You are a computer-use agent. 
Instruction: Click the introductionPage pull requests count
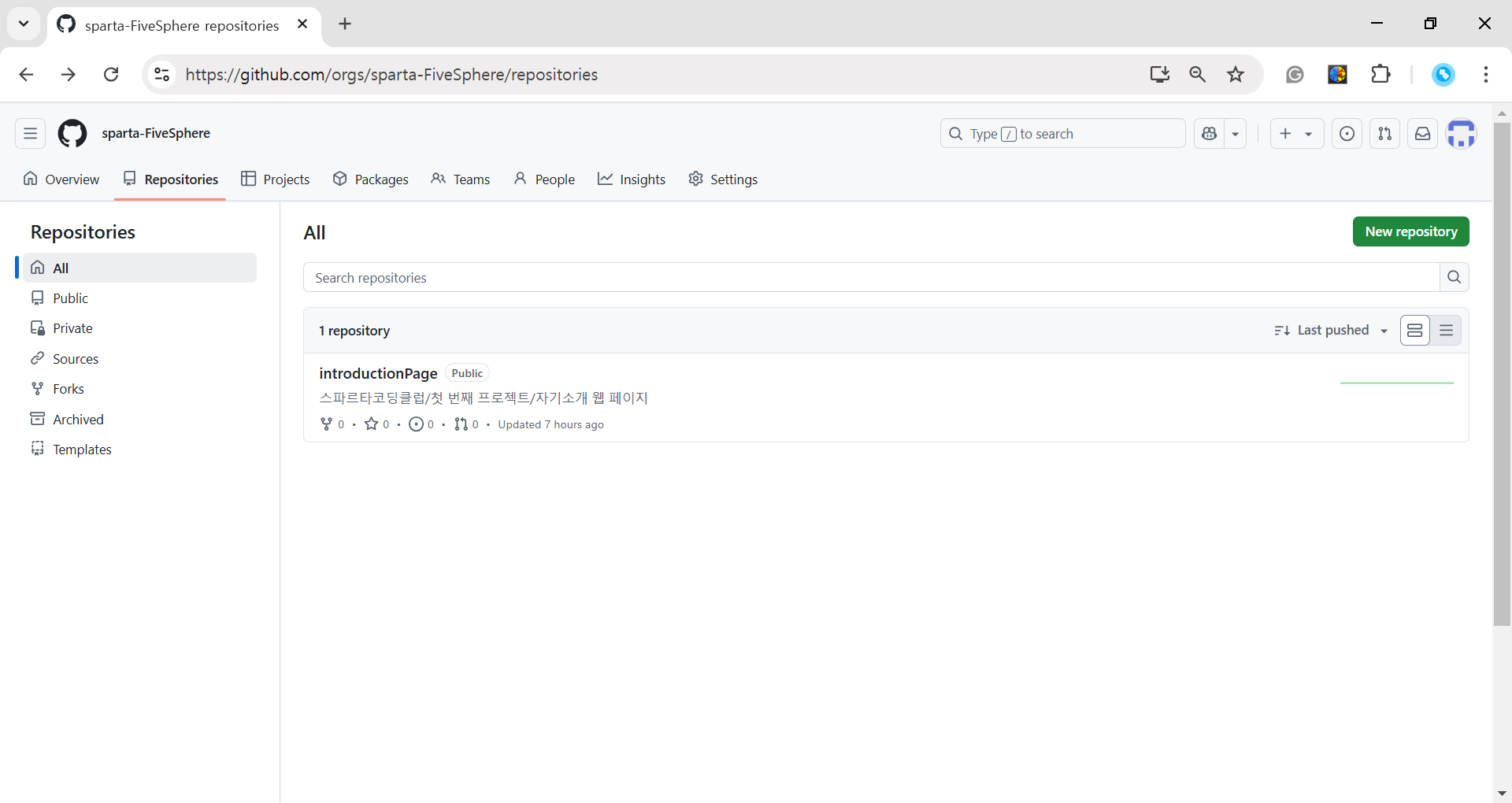tap(466, 424)
